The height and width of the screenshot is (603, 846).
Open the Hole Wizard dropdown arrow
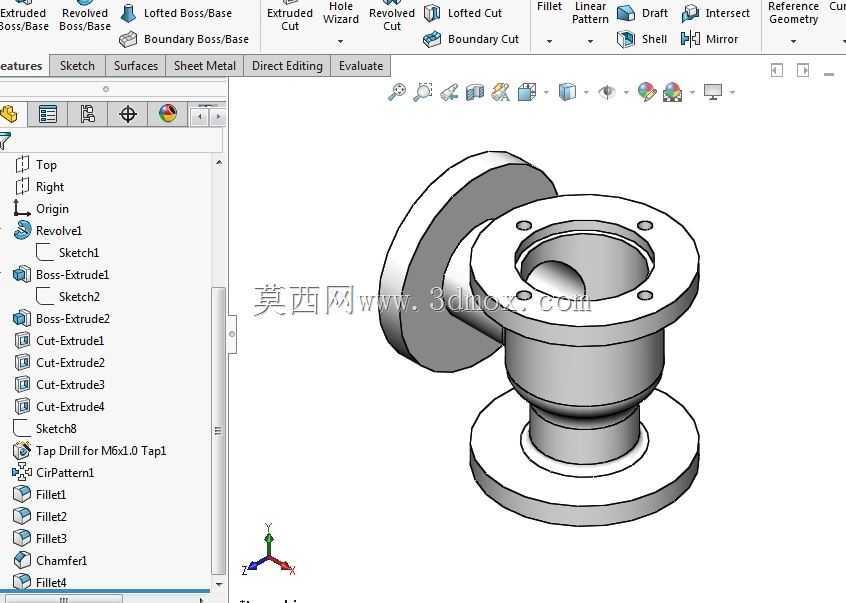coord(340,41)
